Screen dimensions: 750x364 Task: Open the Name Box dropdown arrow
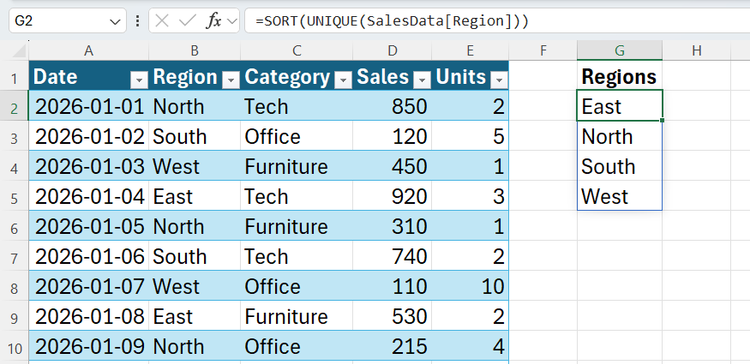pos(114,22)
